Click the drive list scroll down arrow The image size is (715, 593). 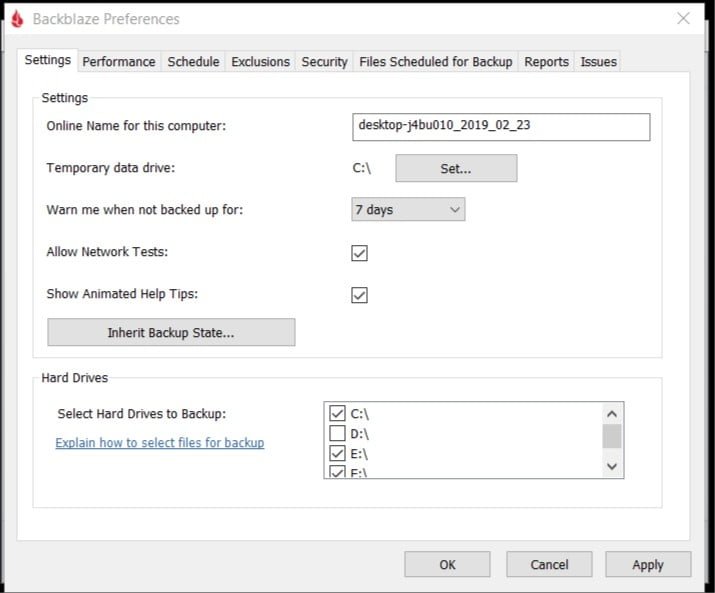tap(612, 466)
